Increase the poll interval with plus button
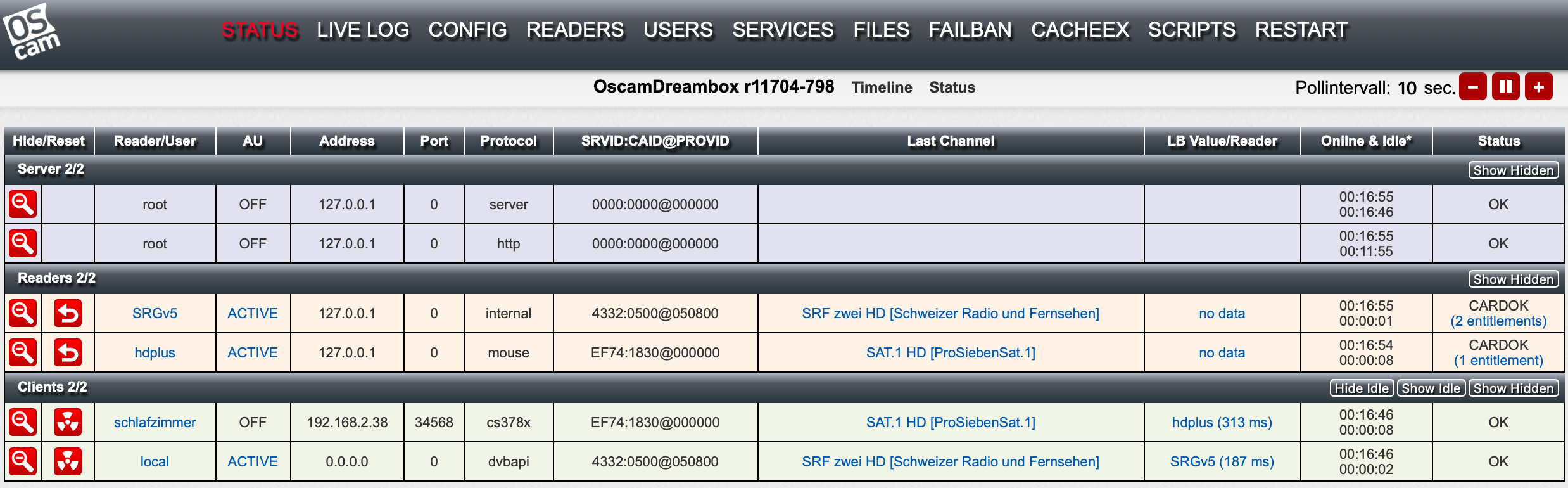The width and height of the screenshot is (1568, 488). coord(1538,87)
